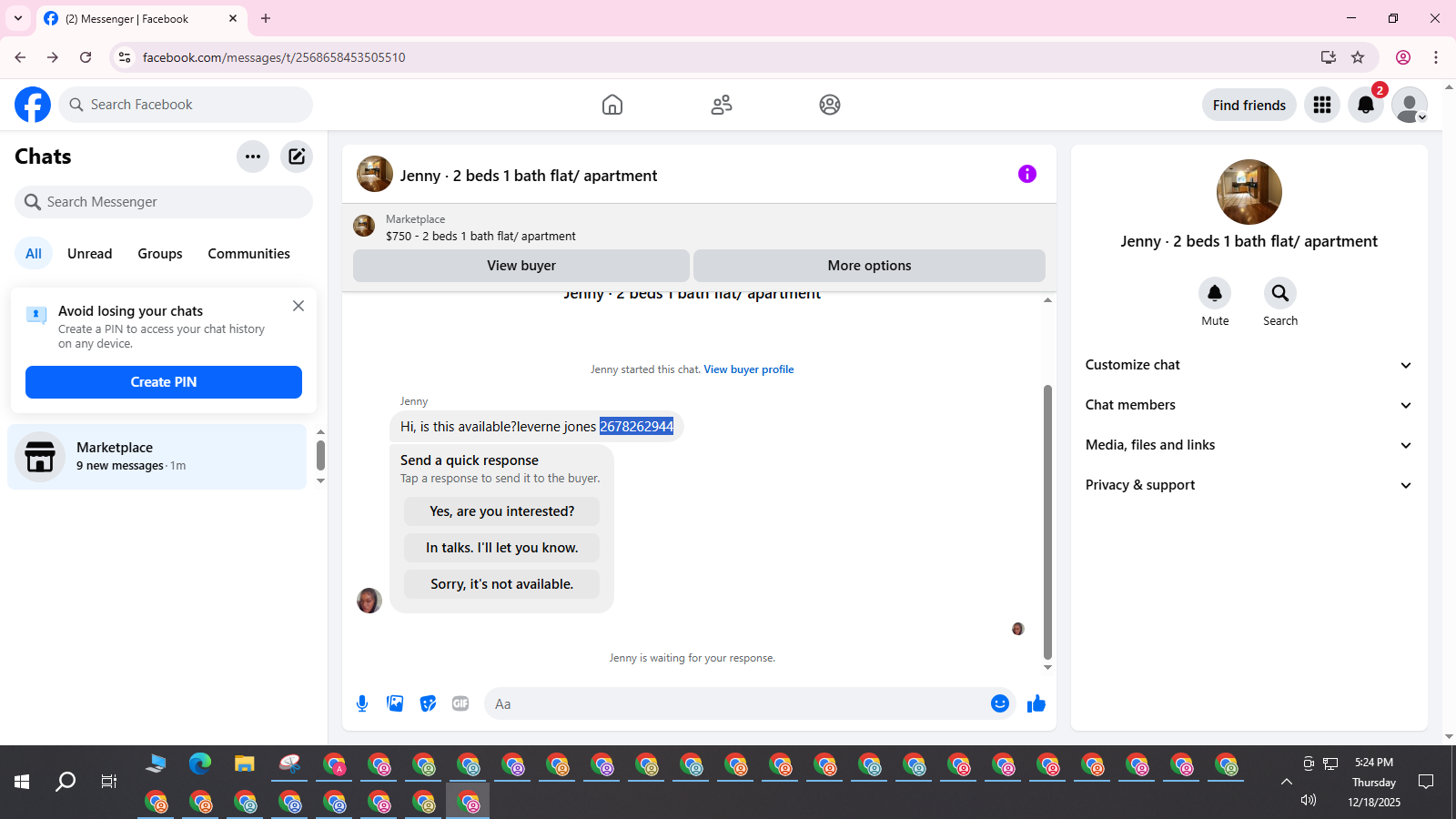
Task: Open the Groups icon in top navigation
Action: pos(830,105)
